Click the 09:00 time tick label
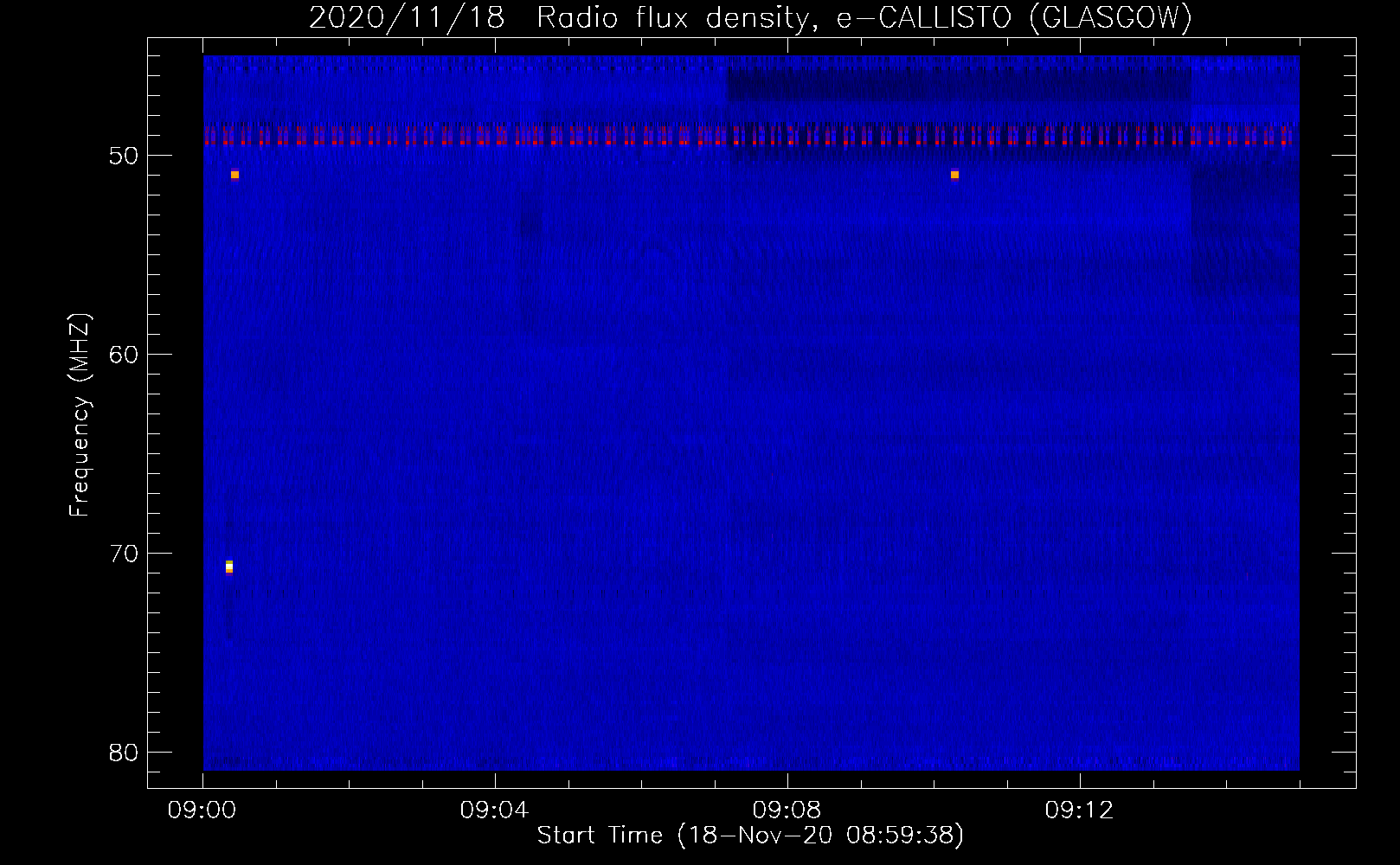The image size is (1400, 865). tap(202, 811)
